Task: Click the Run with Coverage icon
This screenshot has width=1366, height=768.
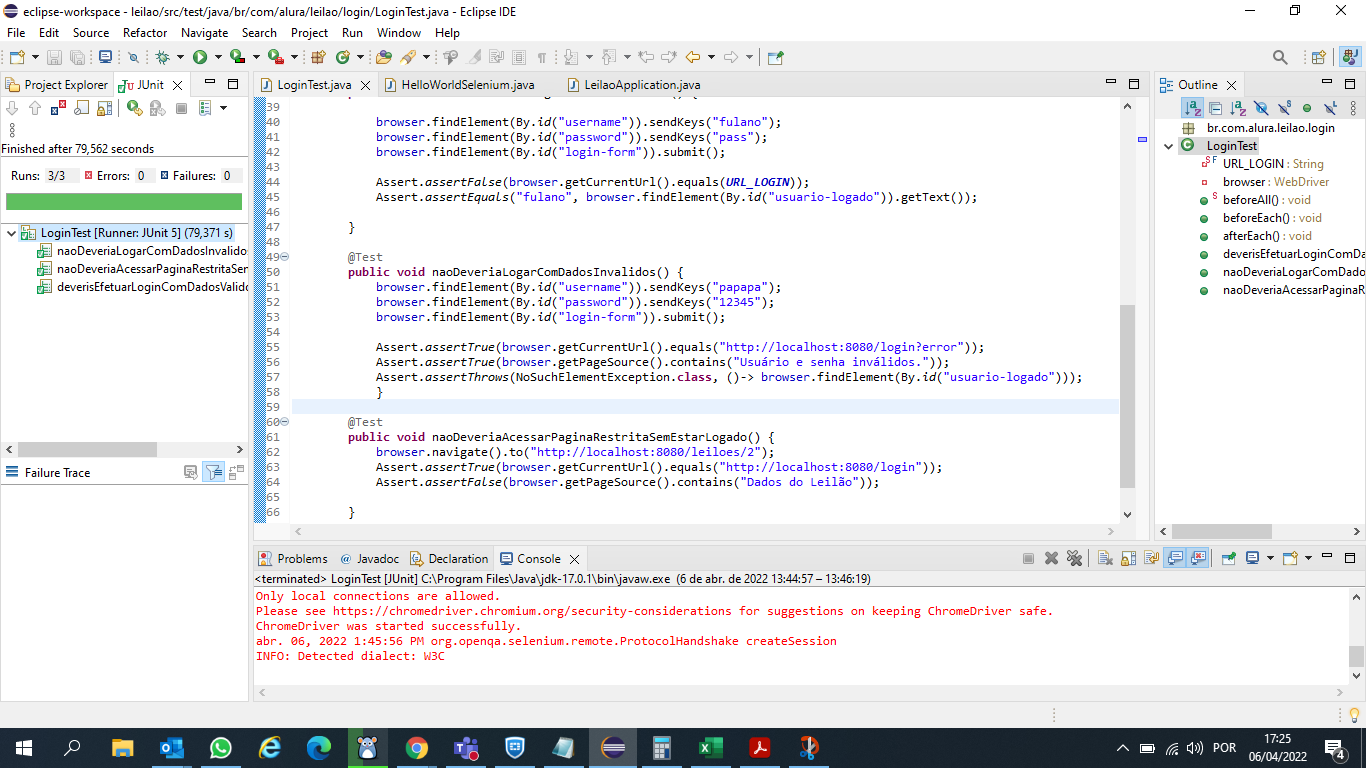Action: (x=237, y=58)
